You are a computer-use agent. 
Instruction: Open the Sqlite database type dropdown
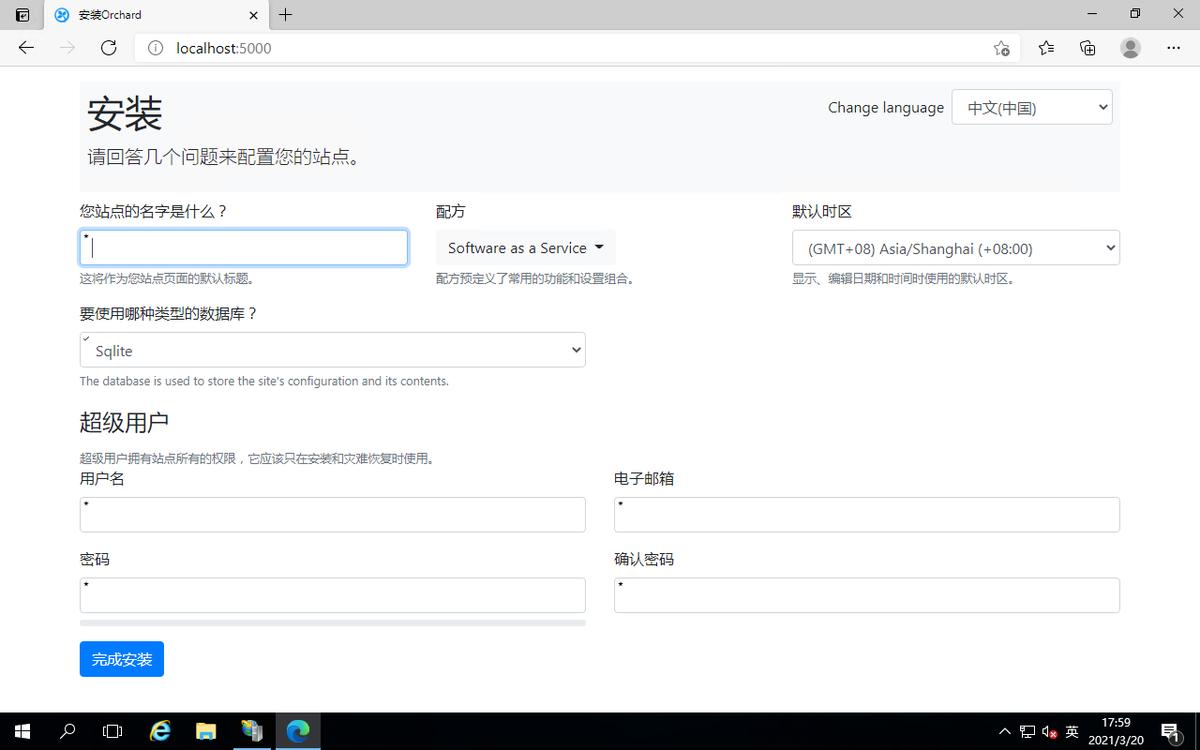pos(332,350)
